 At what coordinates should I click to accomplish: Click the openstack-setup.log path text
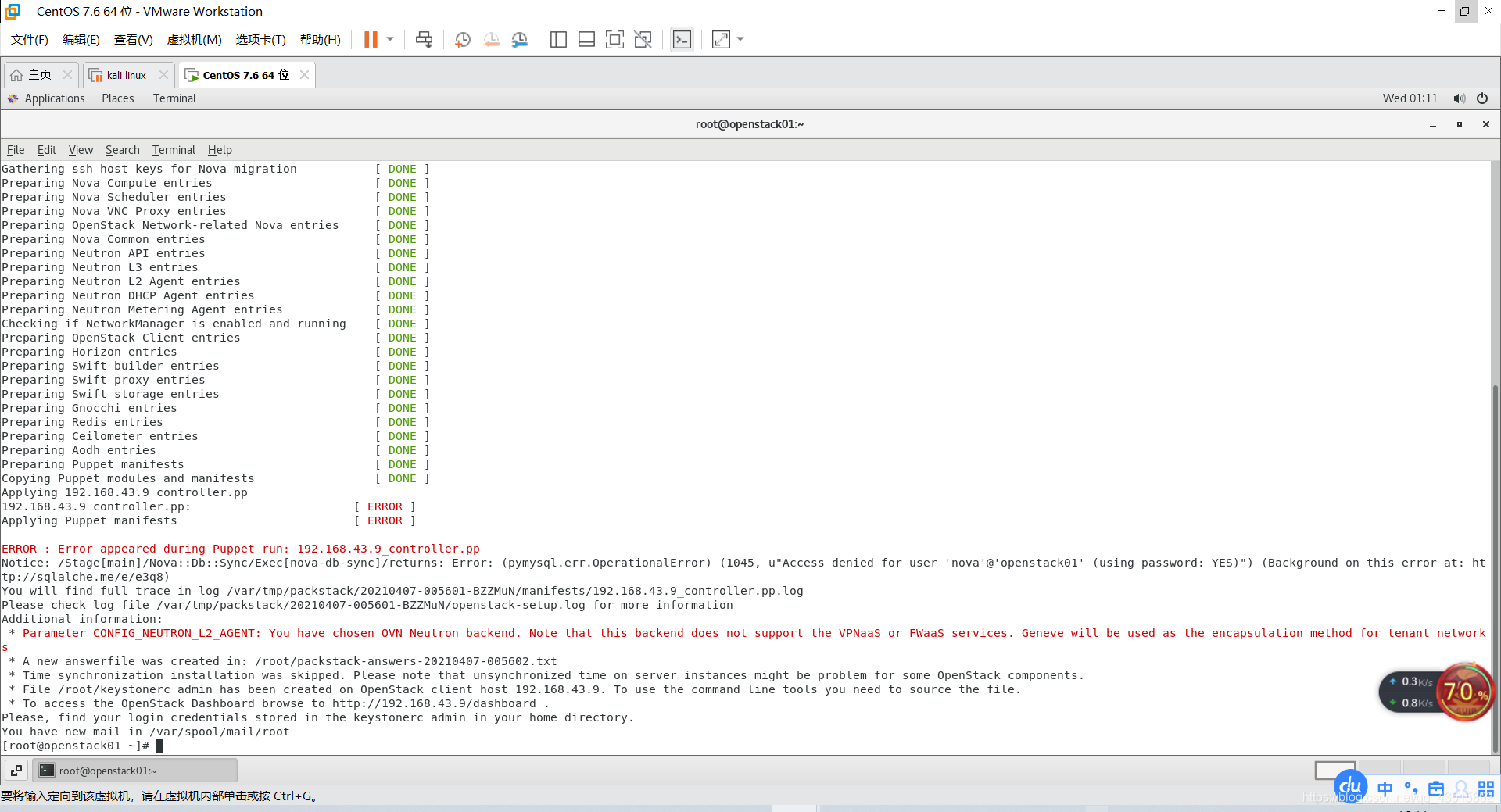[x=371, y=605]
